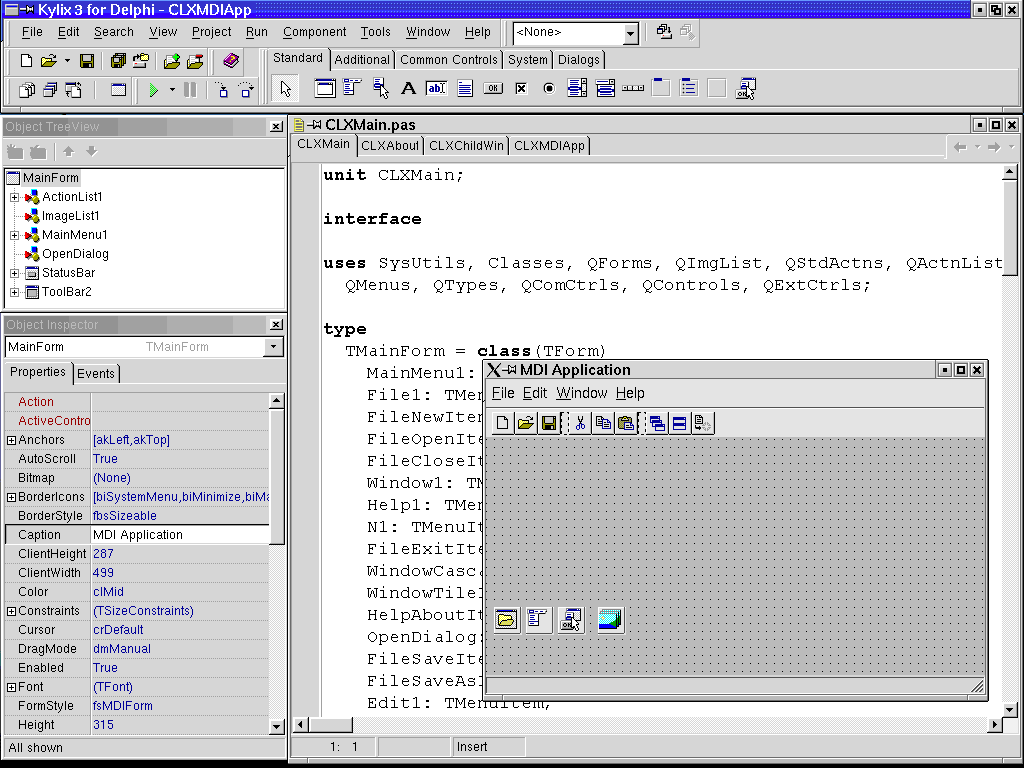Image resolution: width=1024 pixels, height=768 pixels.
Task: Expand the BorderIcons property
Action: (11, 497)
